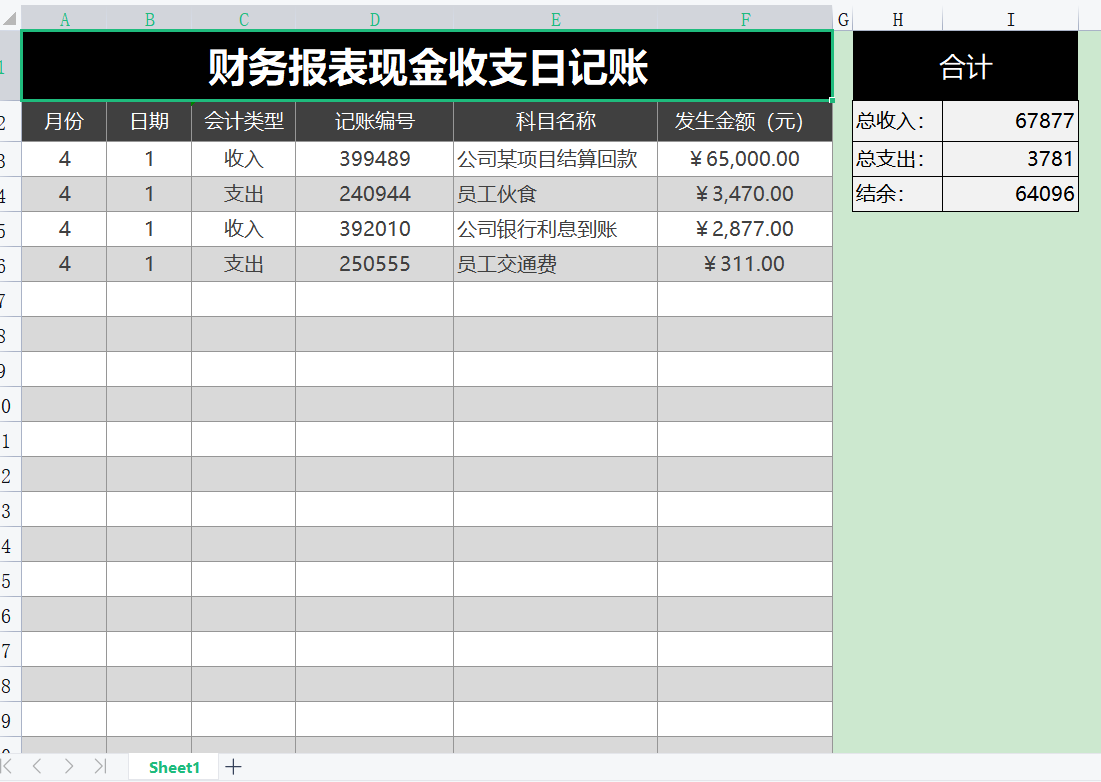Select the 结余 cell showing 64096
This screenshot has width=1101, height=782.
point(1010,193)
